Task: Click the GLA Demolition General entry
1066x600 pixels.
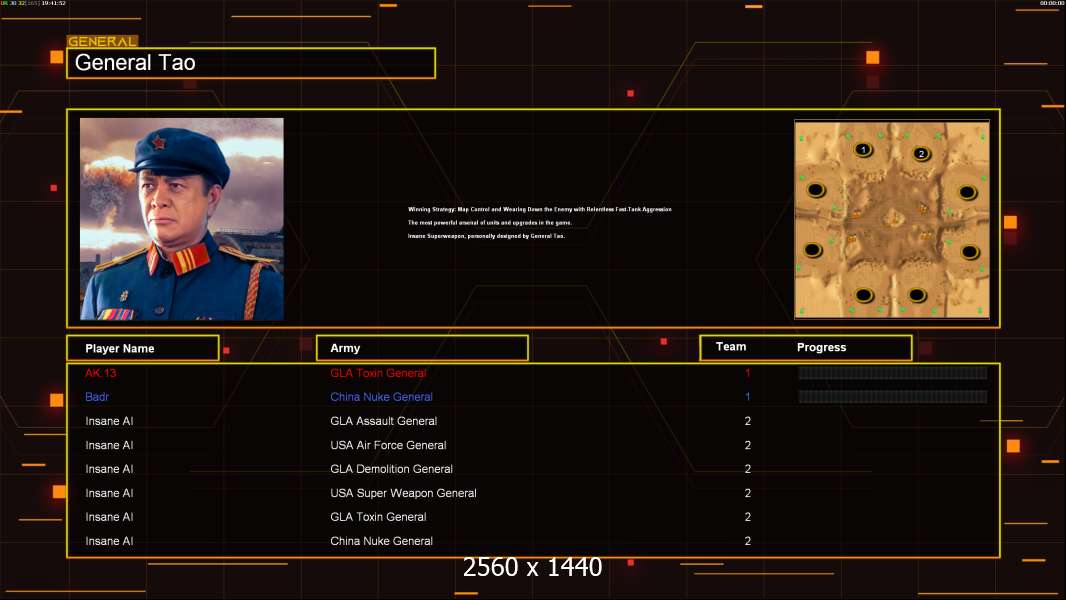Action: point(392,469)
